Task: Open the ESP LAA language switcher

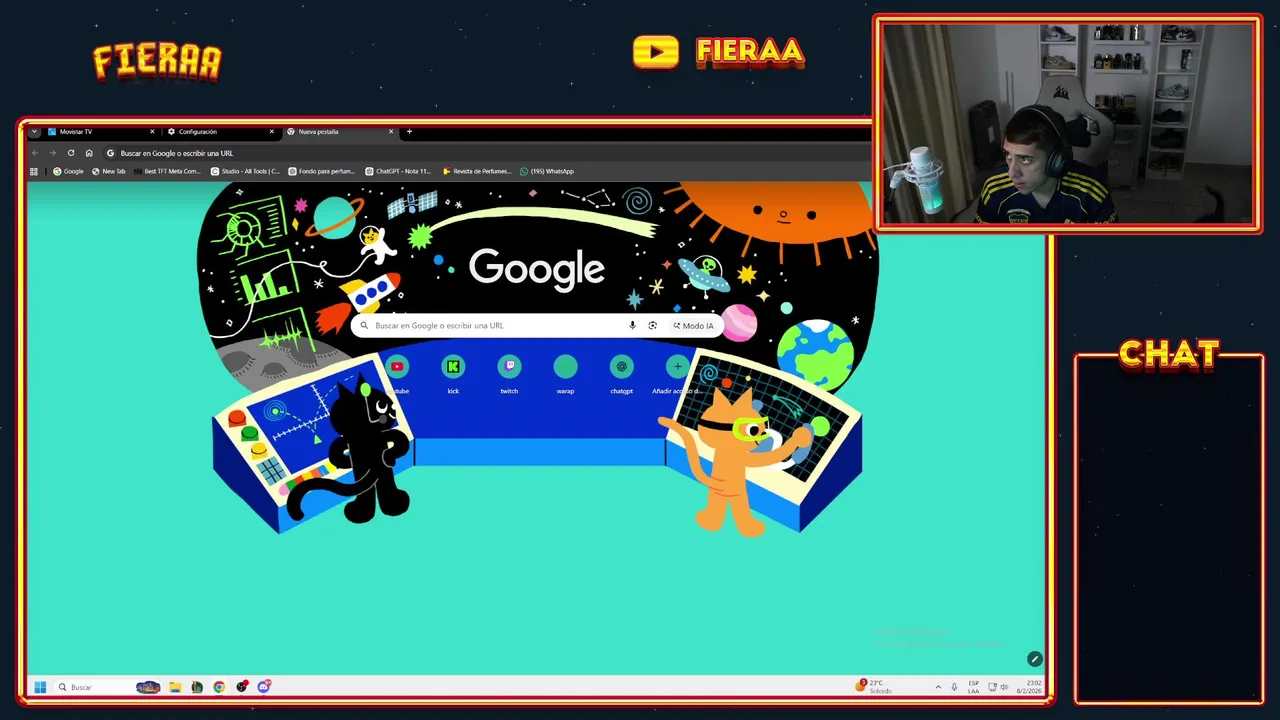Action: pyautogui.click(x=973, y=687)
